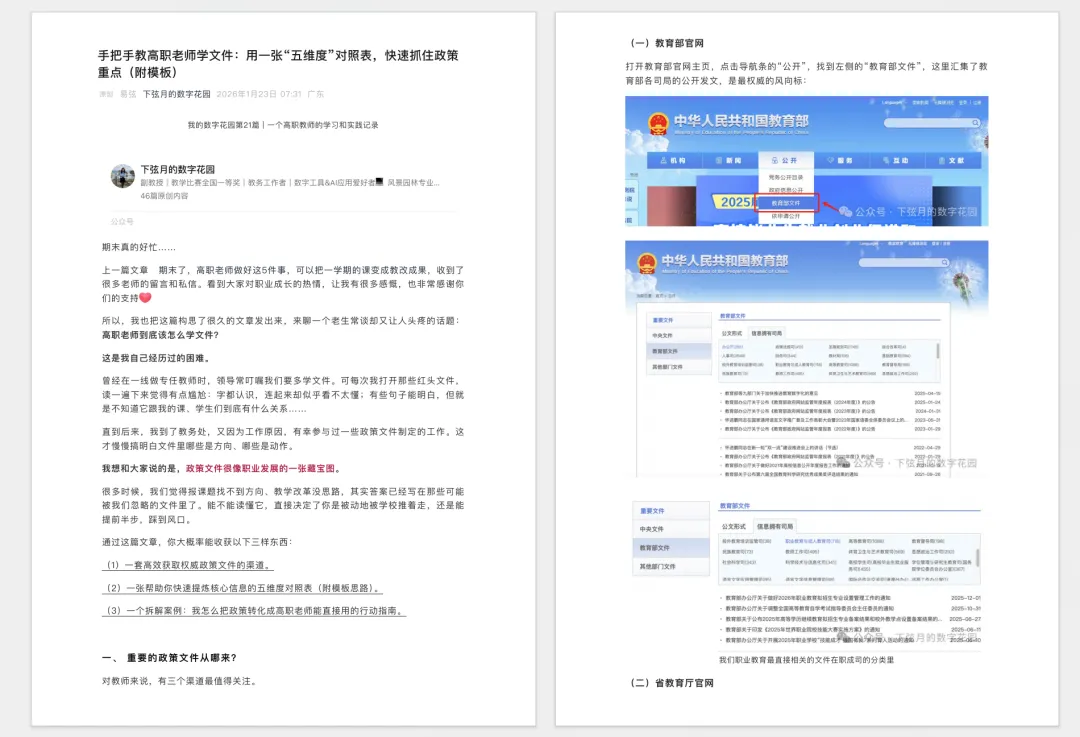Select 依申请公开 in the 公开 dropdown
The image size is (1080, 737).
click(x=786, y=216)
